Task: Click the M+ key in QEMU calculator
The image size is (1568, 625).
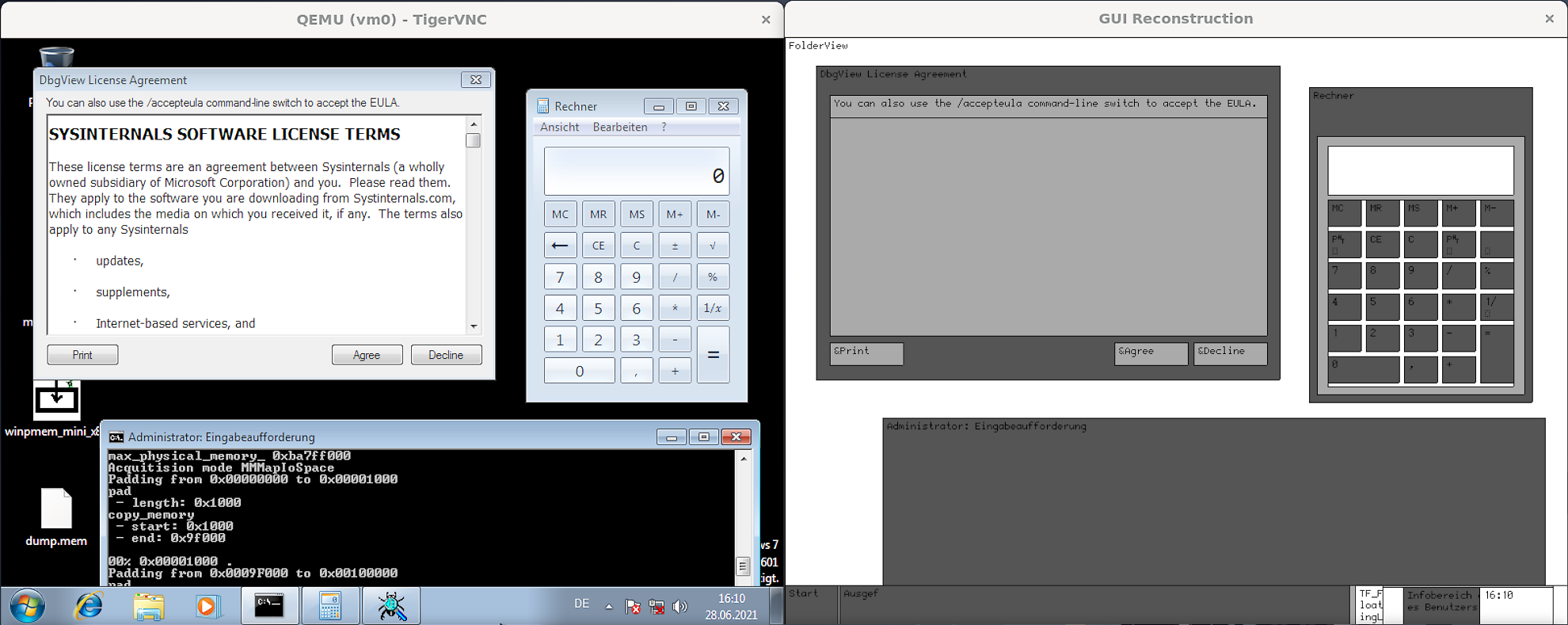Action: pyautogui.click(x=675, y=214)
